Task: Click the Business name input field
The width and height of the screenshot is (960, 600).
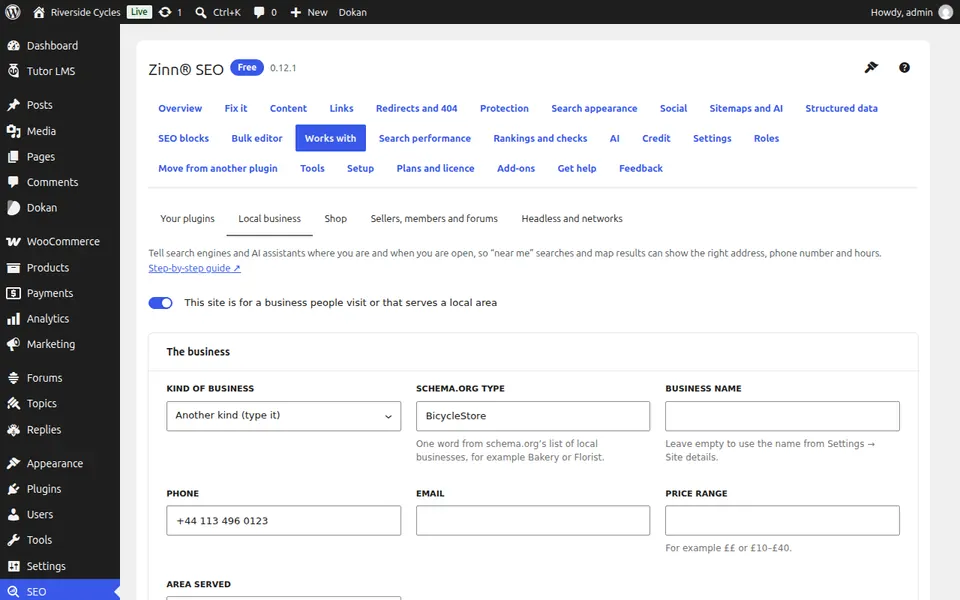Action: [x=782, y=416]
